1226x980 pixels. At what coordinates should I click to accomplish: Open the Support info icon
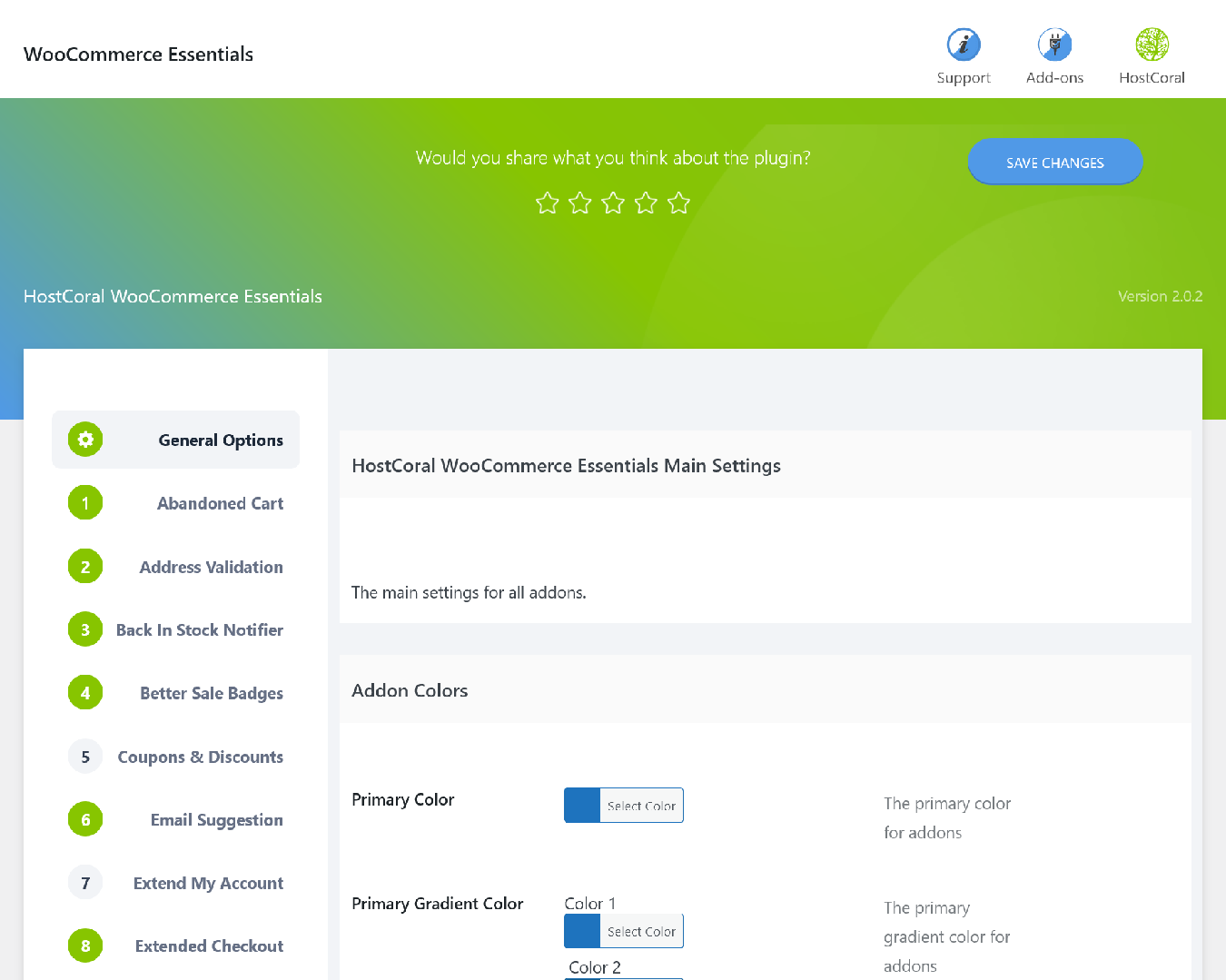(964, 45)
